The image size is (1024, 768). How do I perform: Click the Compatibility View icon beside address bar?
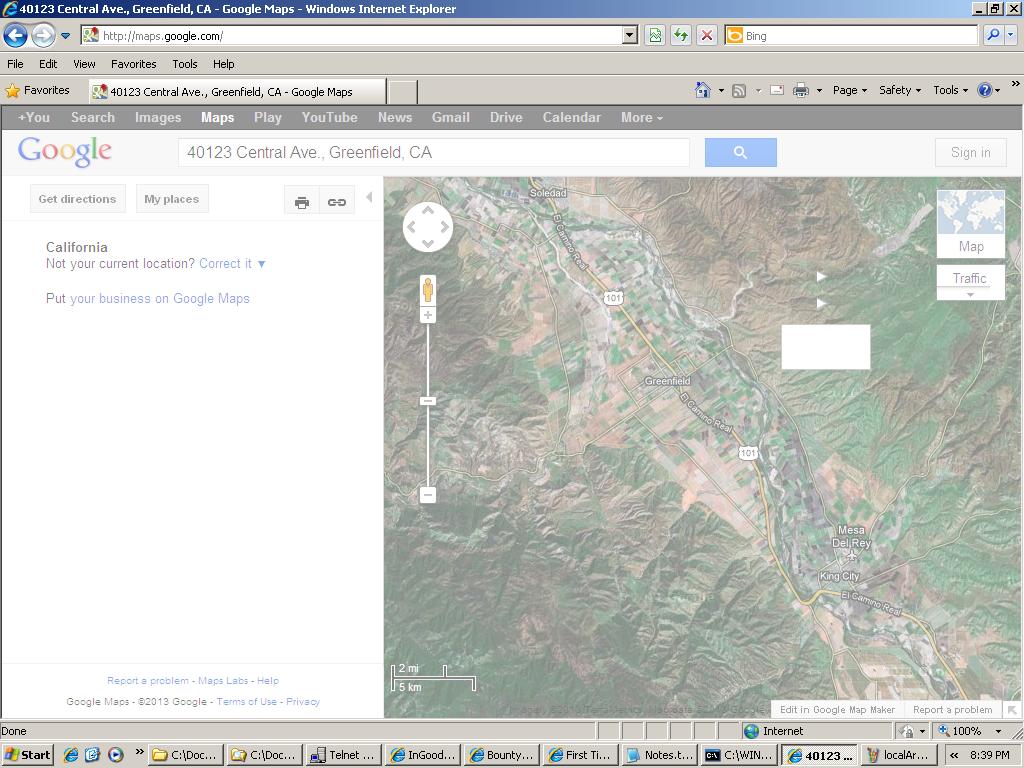pos(655,35)
